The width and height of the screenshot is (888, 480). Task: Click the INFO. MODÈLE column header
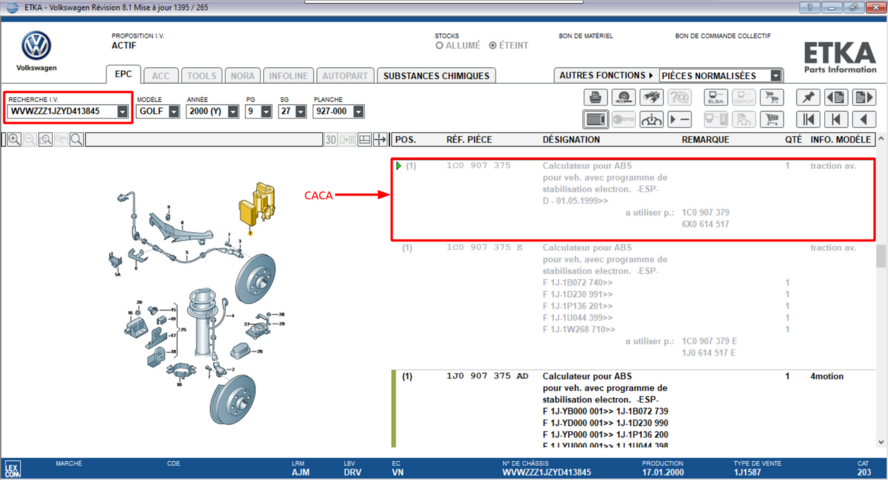click(840, 139)
